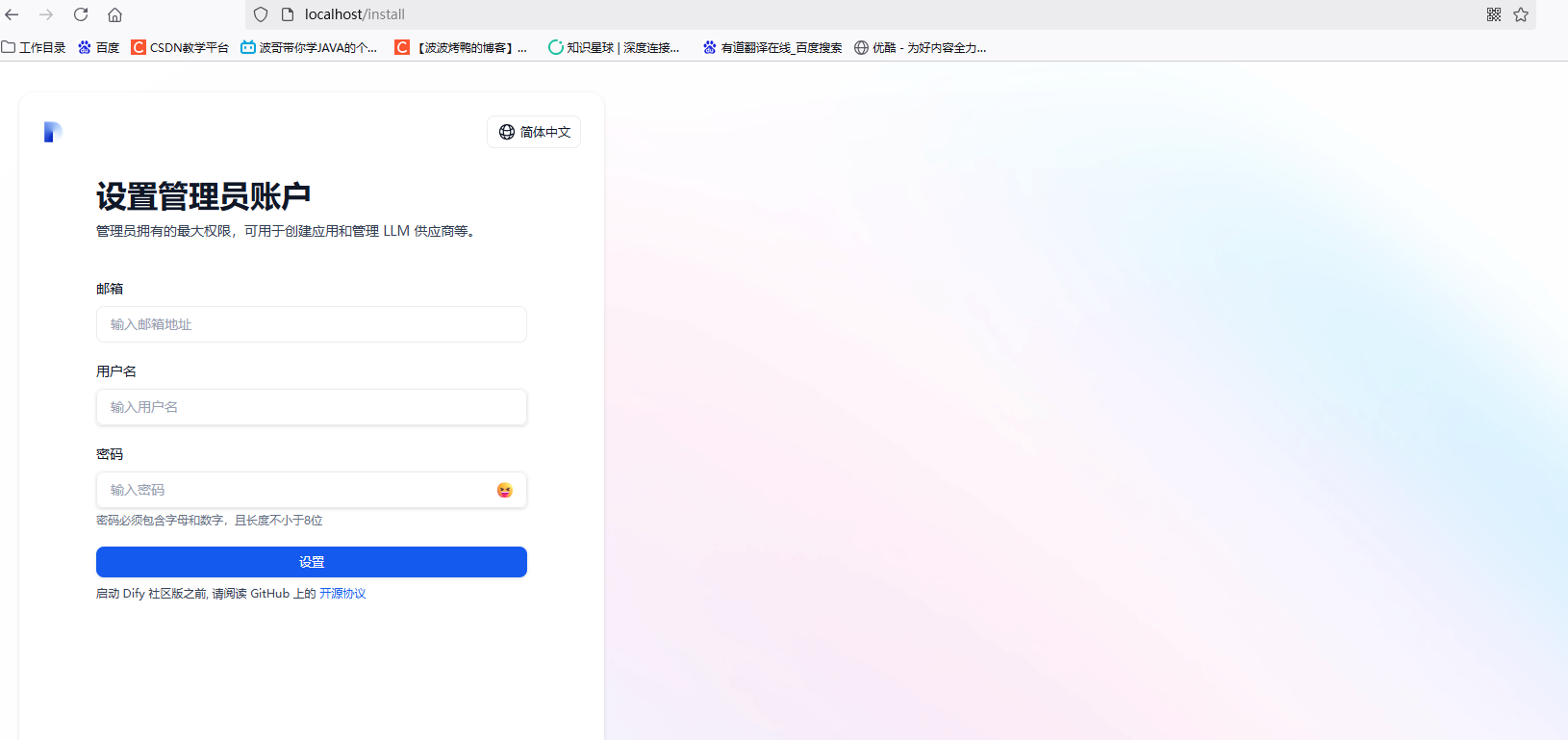
Task: Click the Dify logo icon
Action: click(53, 132)
